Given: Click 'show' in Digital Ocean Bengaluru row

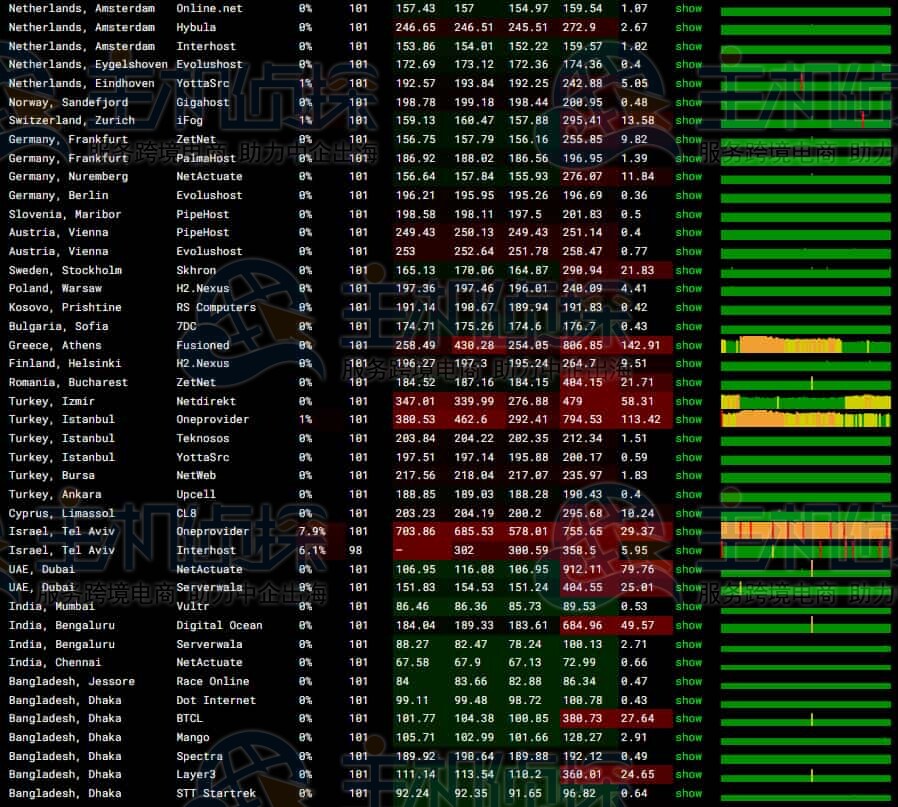Looking at the screenshot, I should pyautogui.click(x=688, y=625).
